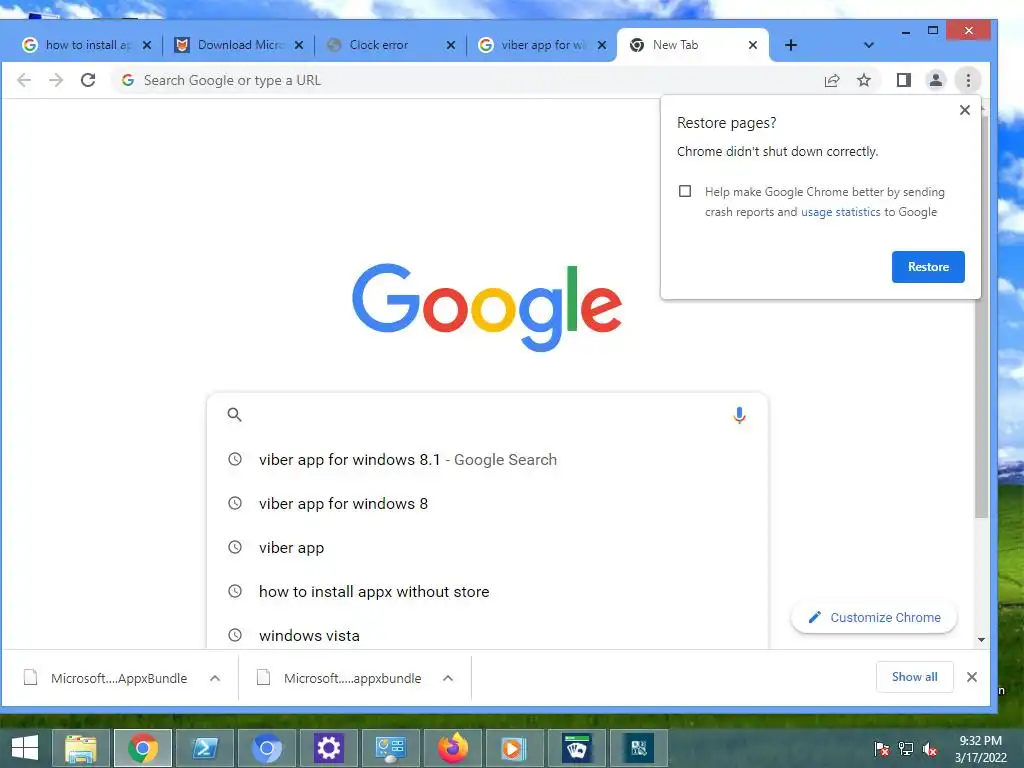This screenshot has height=768, width=1024.
Task: Click Show all downloads
Action: [914, 677]
